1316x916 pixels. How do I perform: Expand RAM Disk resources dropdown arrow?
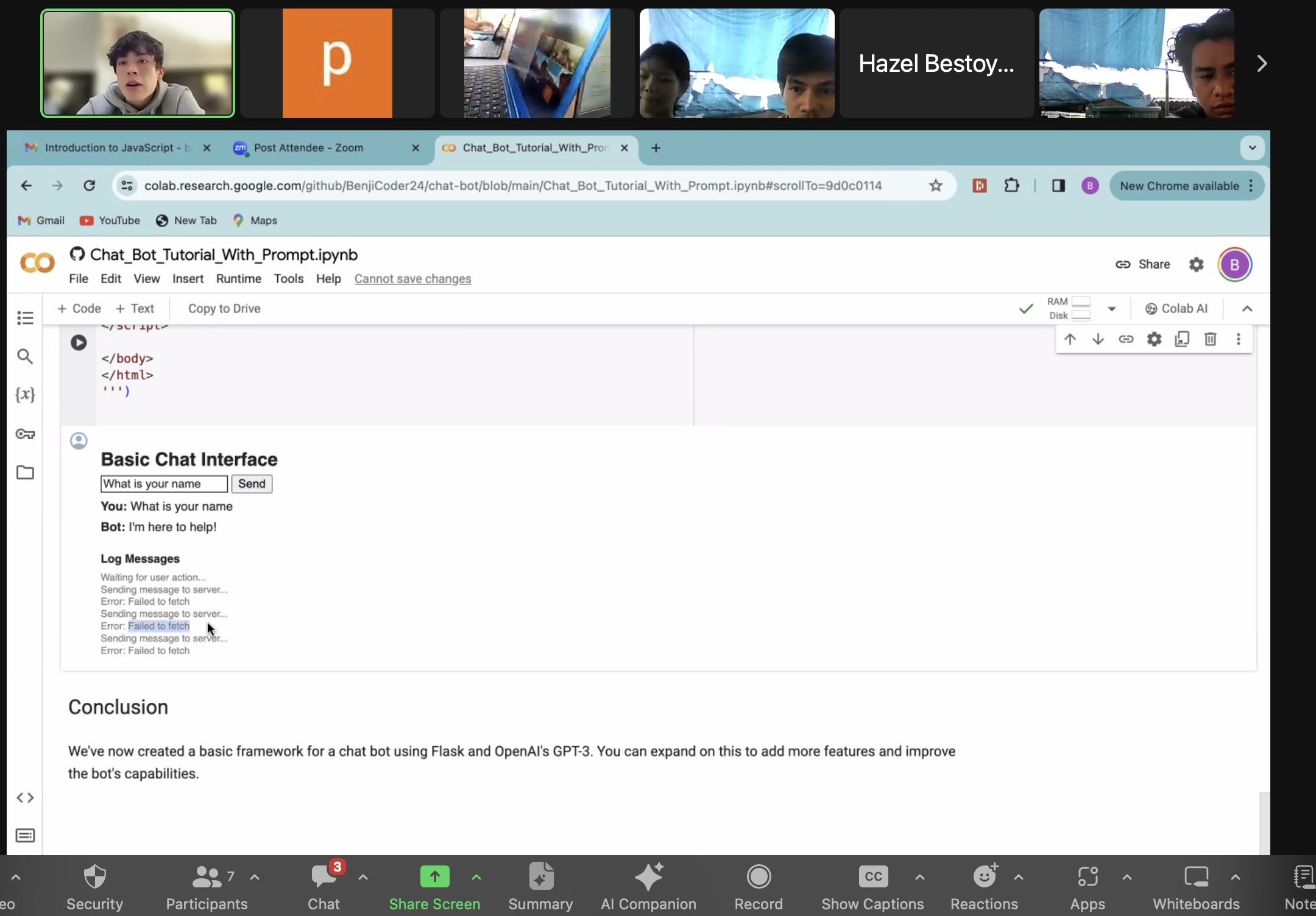coord(1112,309)
